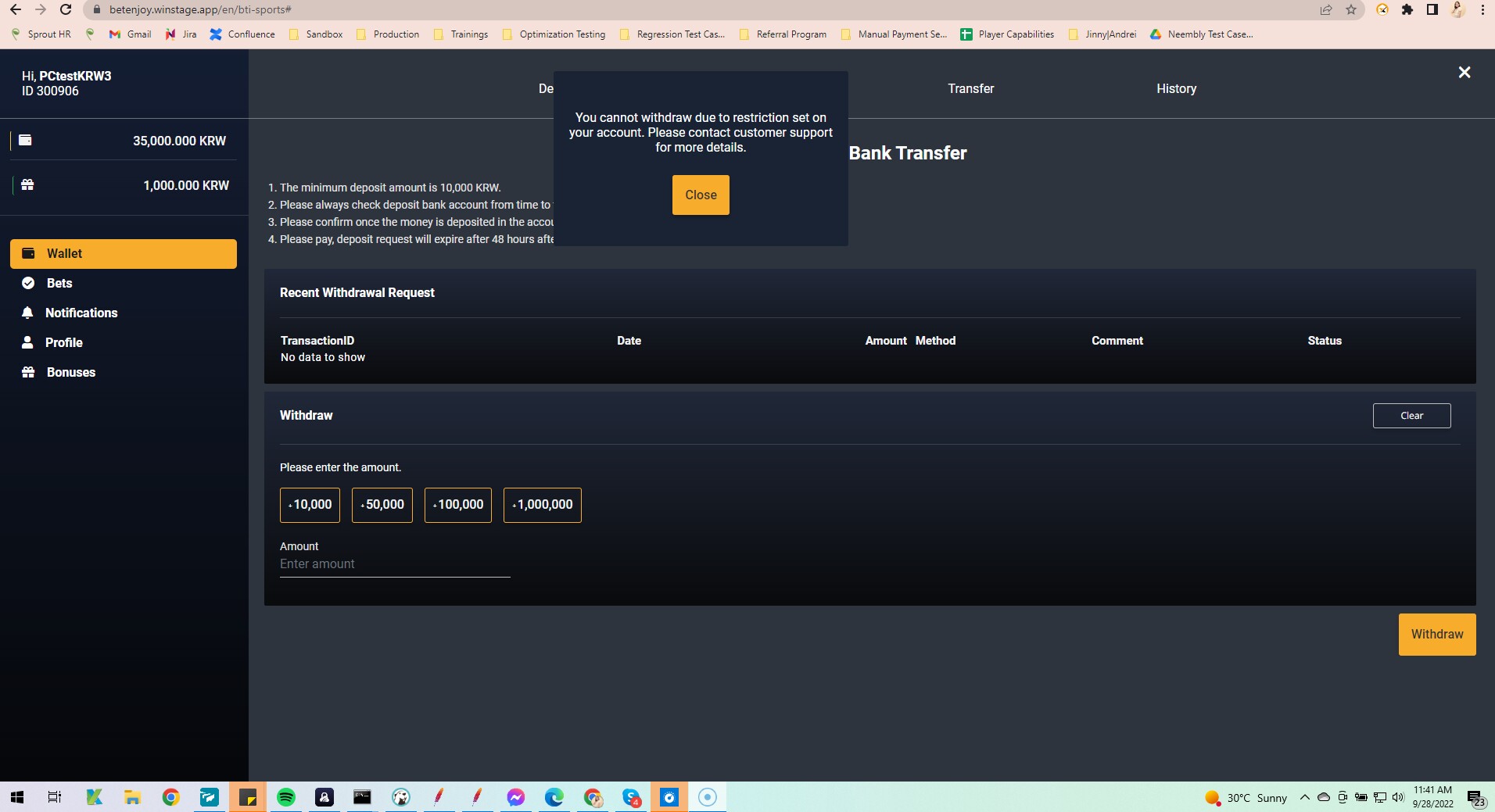1495x812 pixels.
Task: Open the browser extensions puzzle icon
Action: pyautogui.click(x=1407, y=9)
